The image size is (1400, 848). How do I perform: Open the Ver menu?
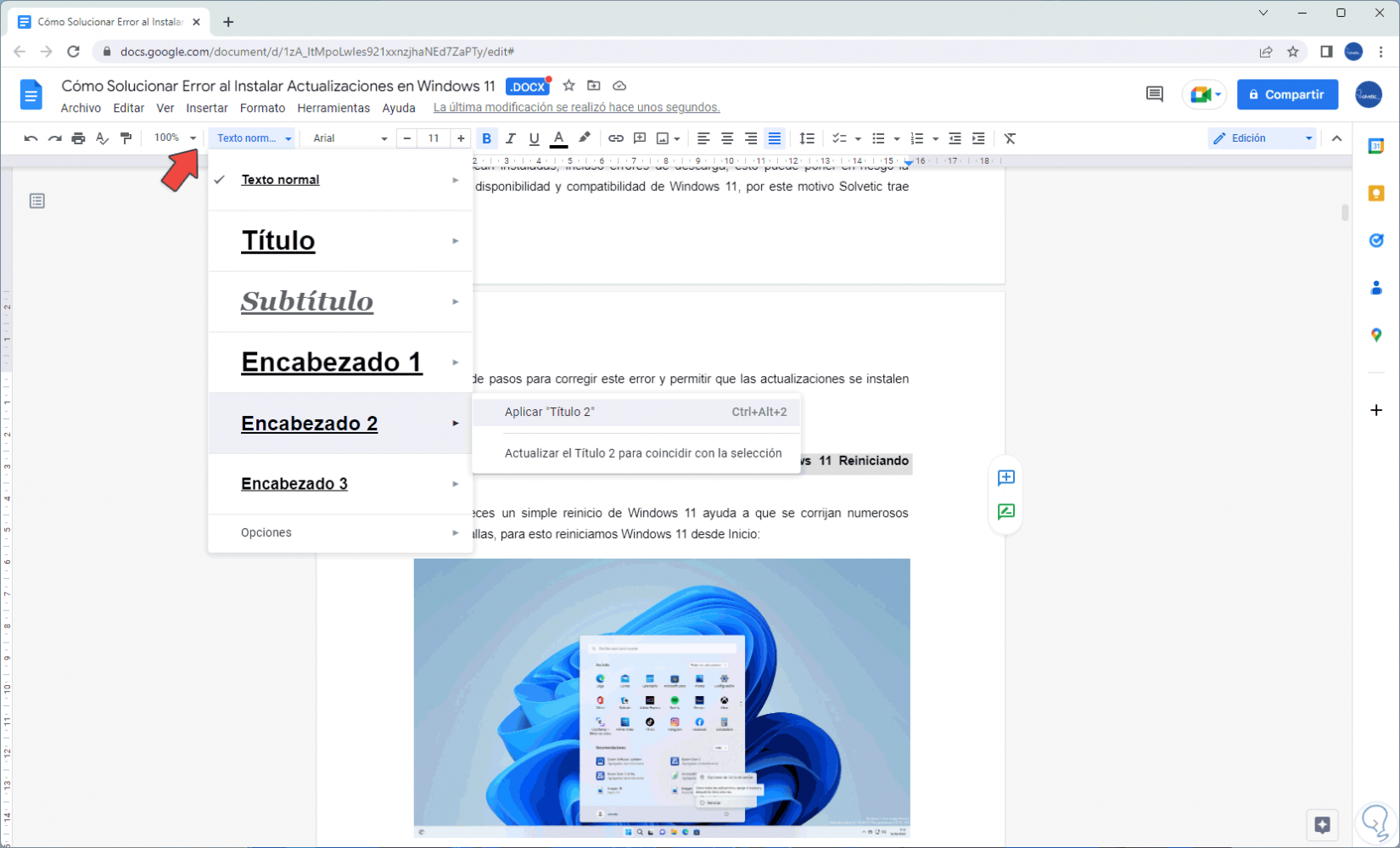tap(165, 108)
